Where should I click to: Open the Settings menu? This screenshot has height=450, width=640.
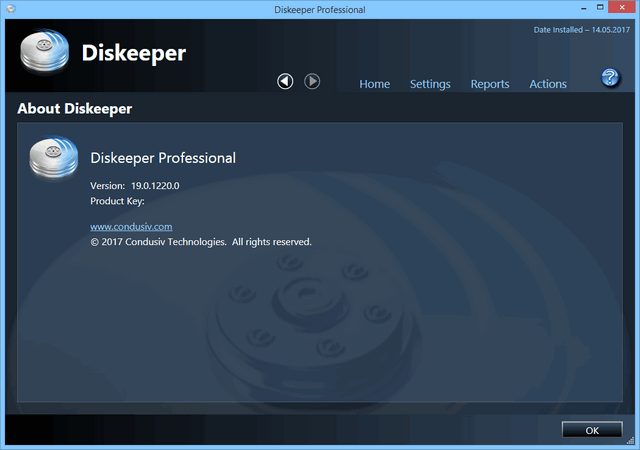click(x=430, y=84)
